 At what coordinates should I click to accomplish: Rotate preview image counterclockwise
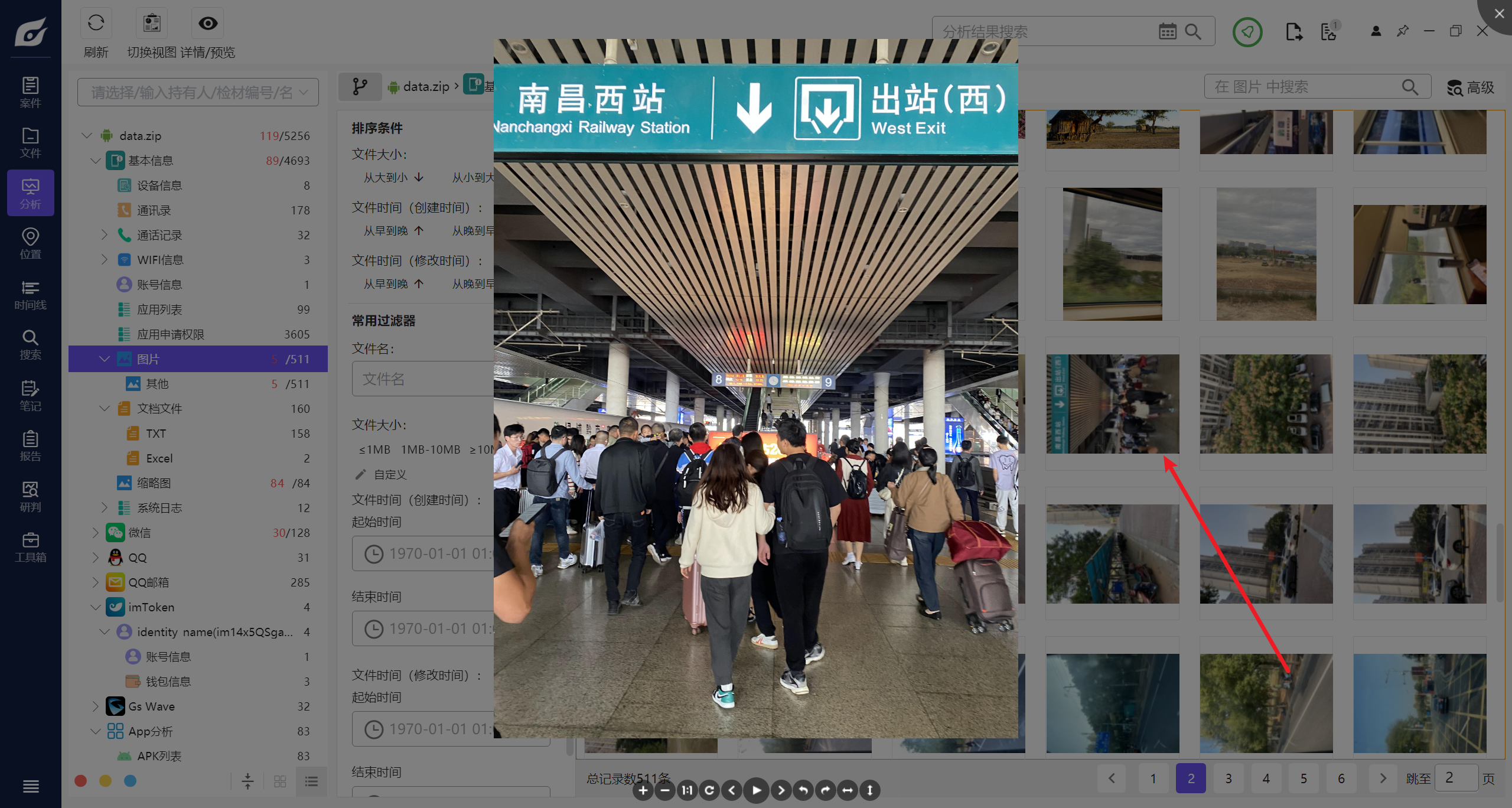tap(803, 790)
